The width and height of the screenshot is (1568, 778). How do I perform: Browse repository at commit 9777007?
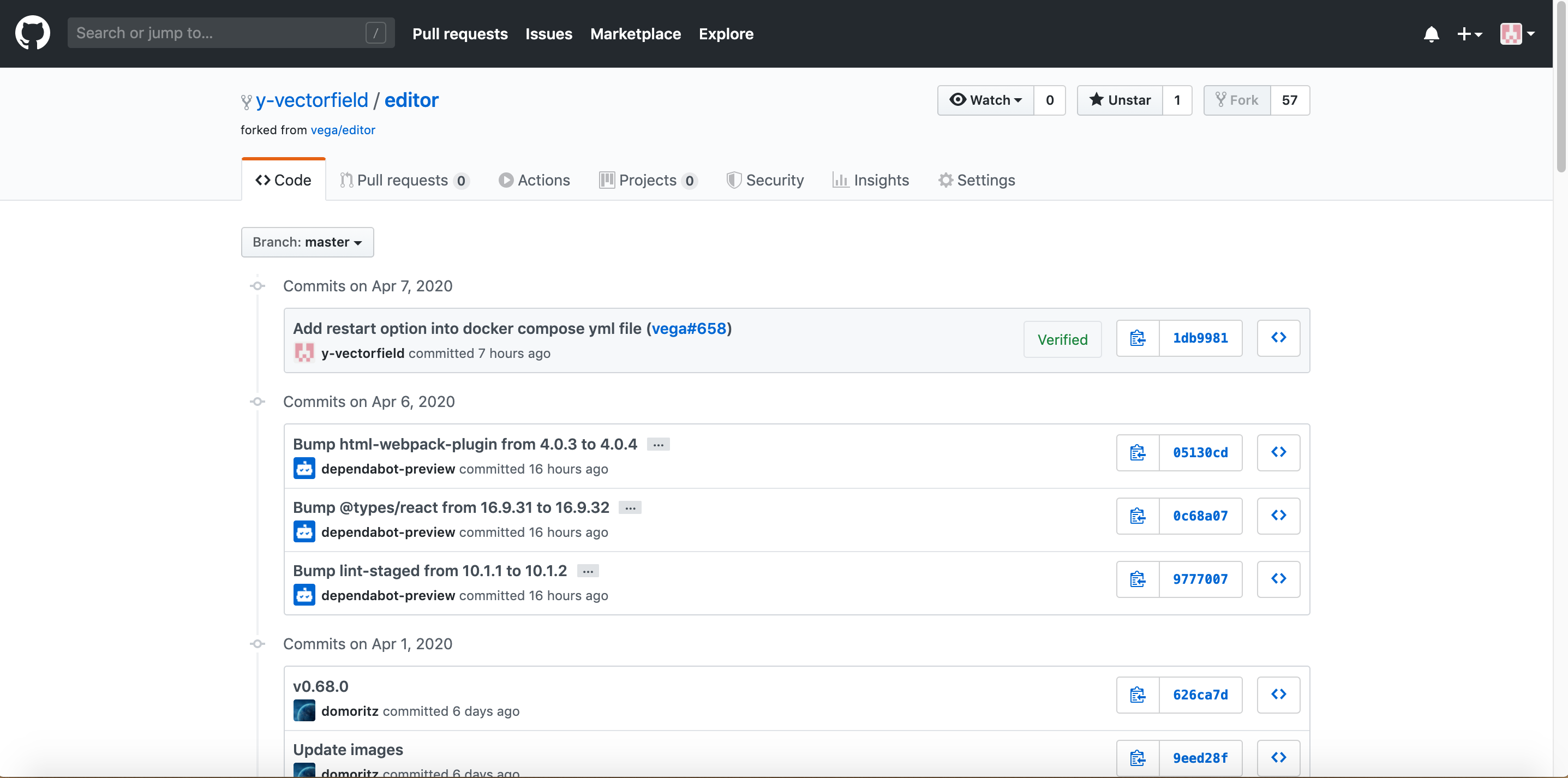point(1278,579)
